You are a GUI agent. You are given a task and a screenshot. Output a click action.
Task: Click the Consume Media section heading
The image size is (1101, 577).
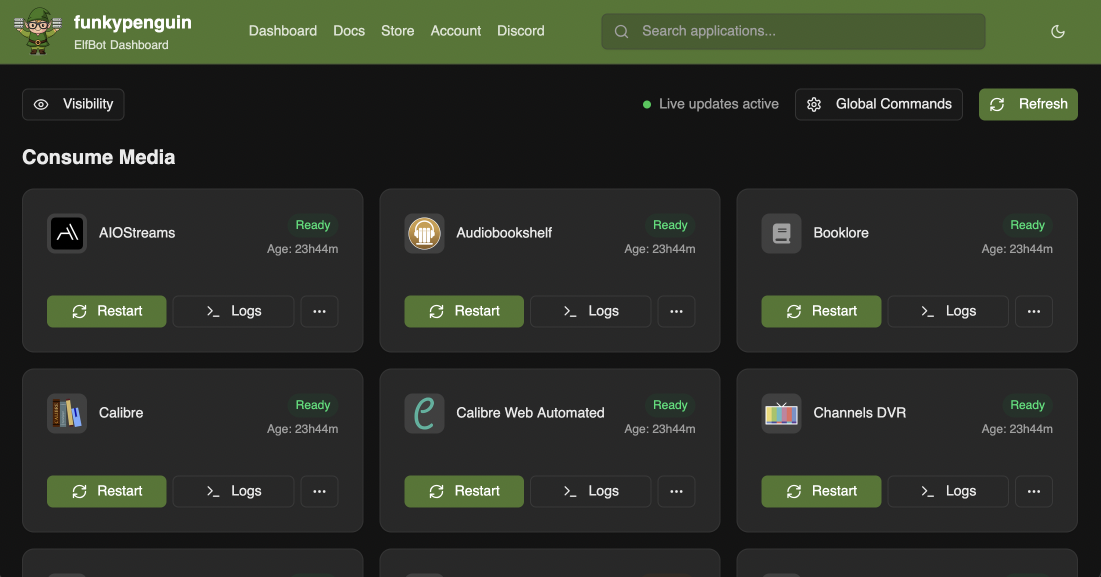click(x=98, y=157)
